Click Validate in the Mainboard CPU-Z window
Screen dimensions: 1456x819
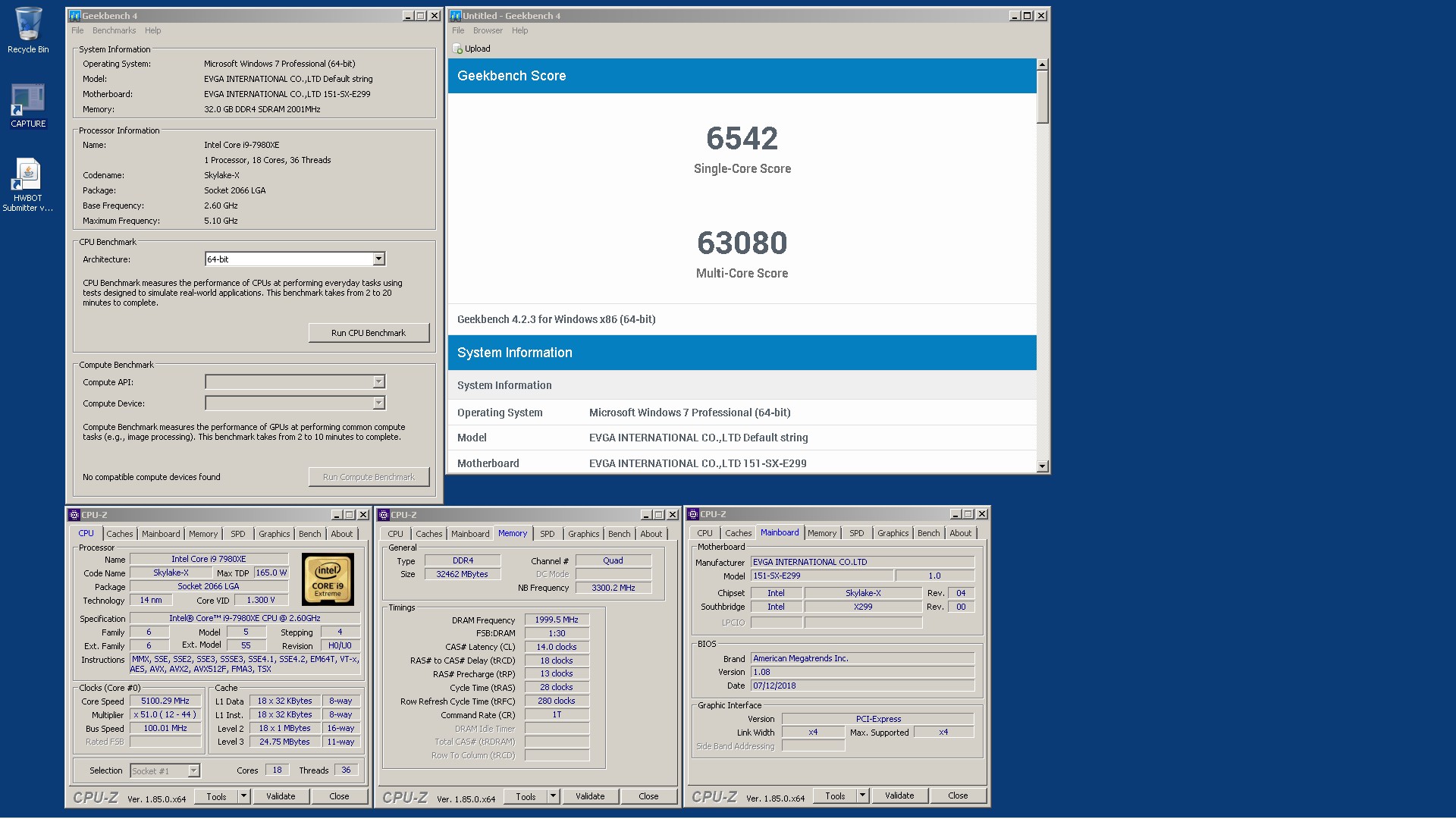(x=899, y=795)
